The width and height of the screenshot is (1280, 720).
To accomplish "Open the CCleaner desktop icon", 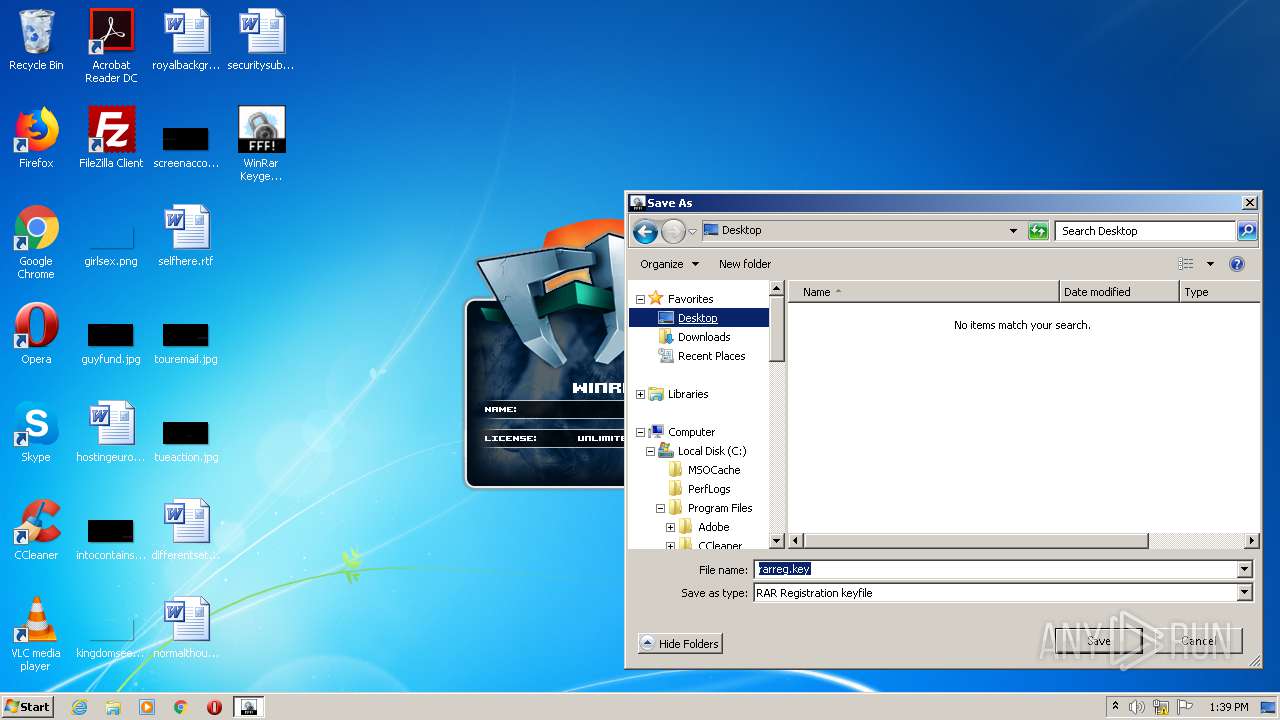I will 36,530.
